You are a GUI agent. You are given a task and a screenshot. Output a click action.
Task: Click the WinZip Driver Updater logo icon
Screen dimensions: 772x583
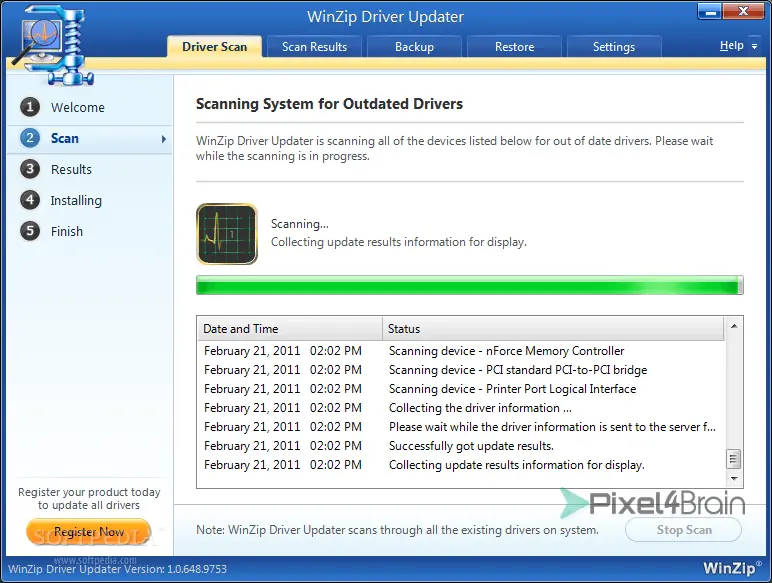coord(53,44)
